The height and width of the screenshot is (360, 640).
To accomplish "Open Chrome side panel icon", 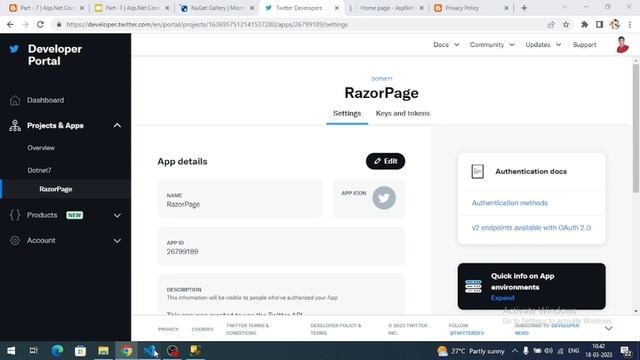I will tap(599, 24).
